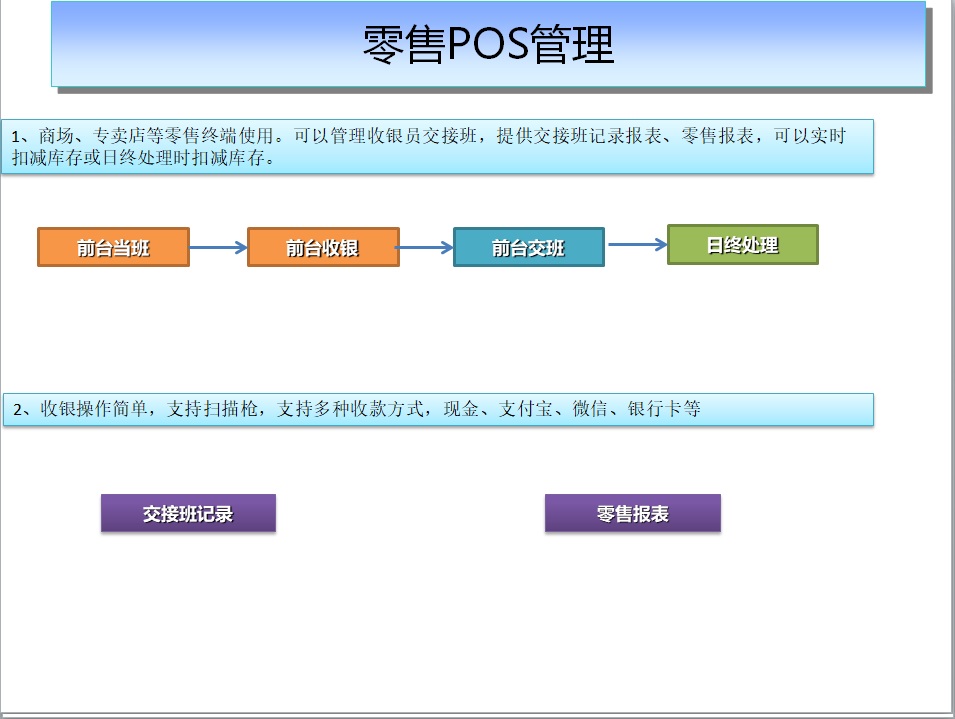Image resolution: width=955 pixels, height=719 pixels.
Task: Click the 零售POS管理 title banner
Action: coord(488,44)
